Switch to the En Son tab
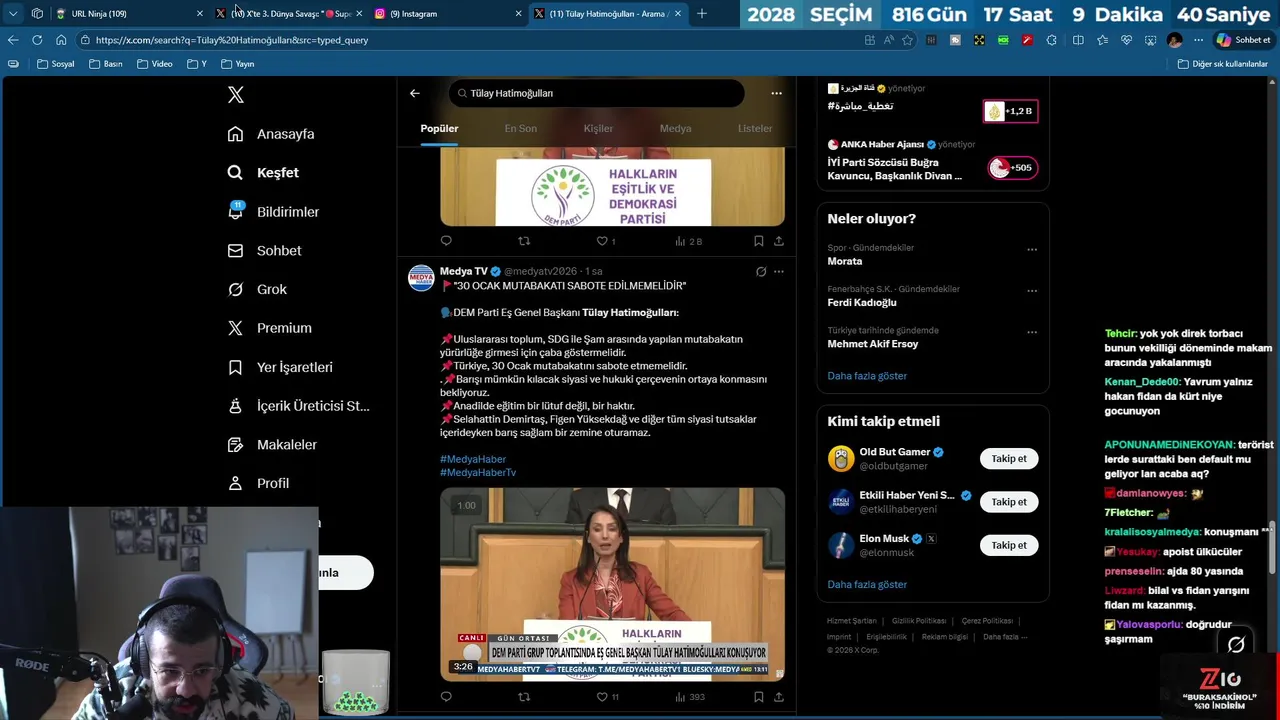1280x720 pixels. pos(520,128)
